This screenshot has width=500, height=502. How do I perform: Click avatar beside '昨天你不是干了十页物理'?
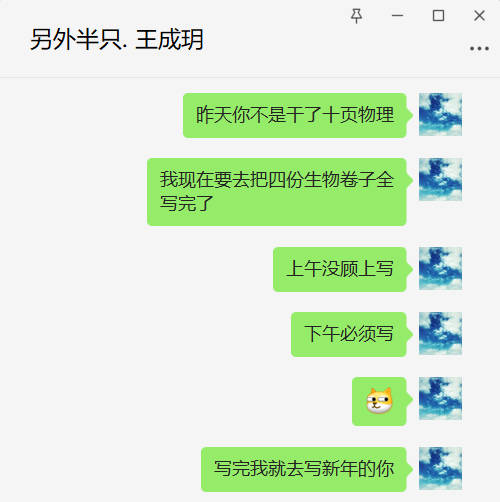[x=440, y=114]
